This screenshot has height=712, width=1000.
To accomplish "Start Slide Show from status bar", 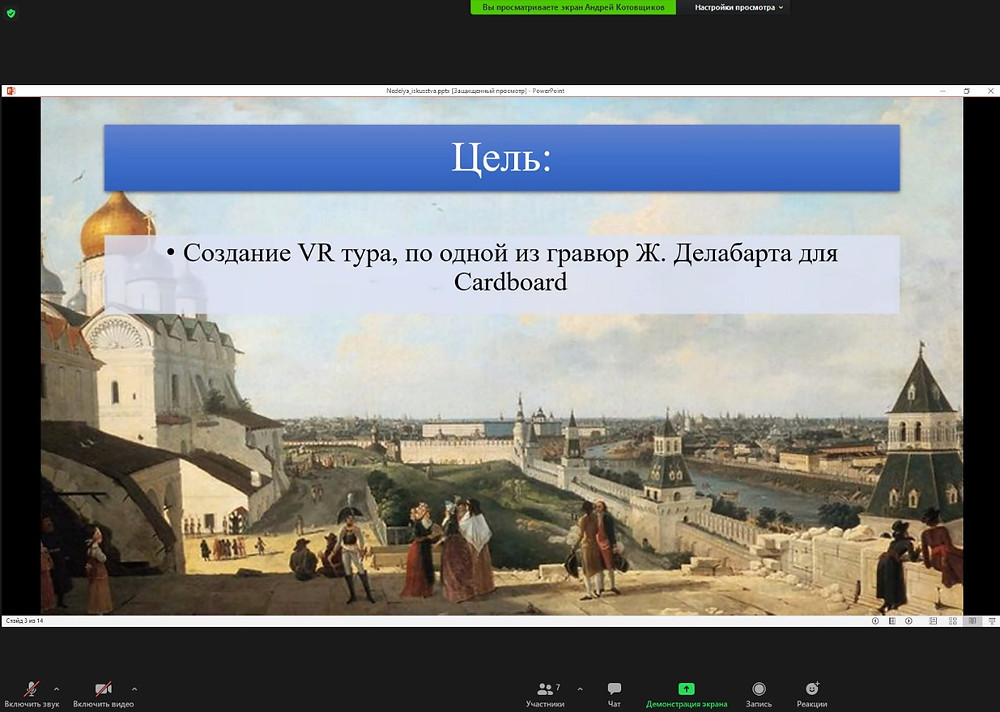I will click(992, 621).
